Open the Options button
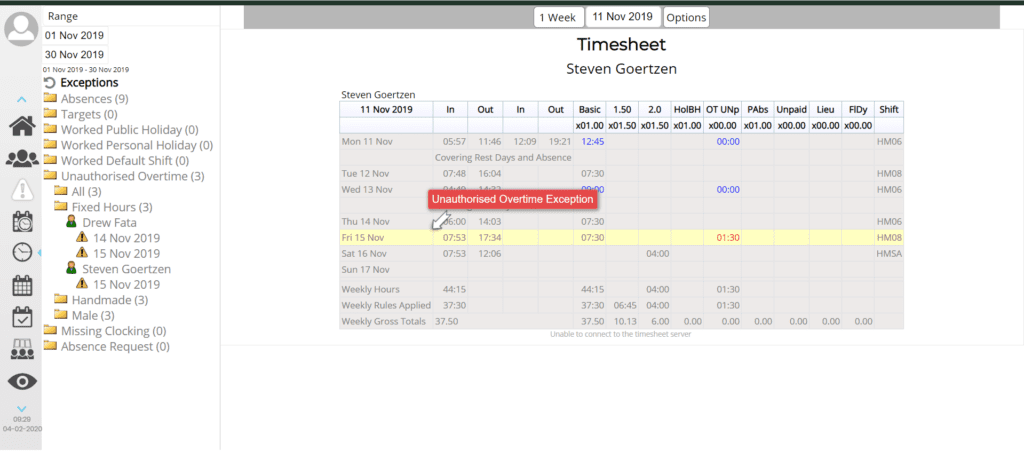The image size is (1024, 451). pos(686,18)
